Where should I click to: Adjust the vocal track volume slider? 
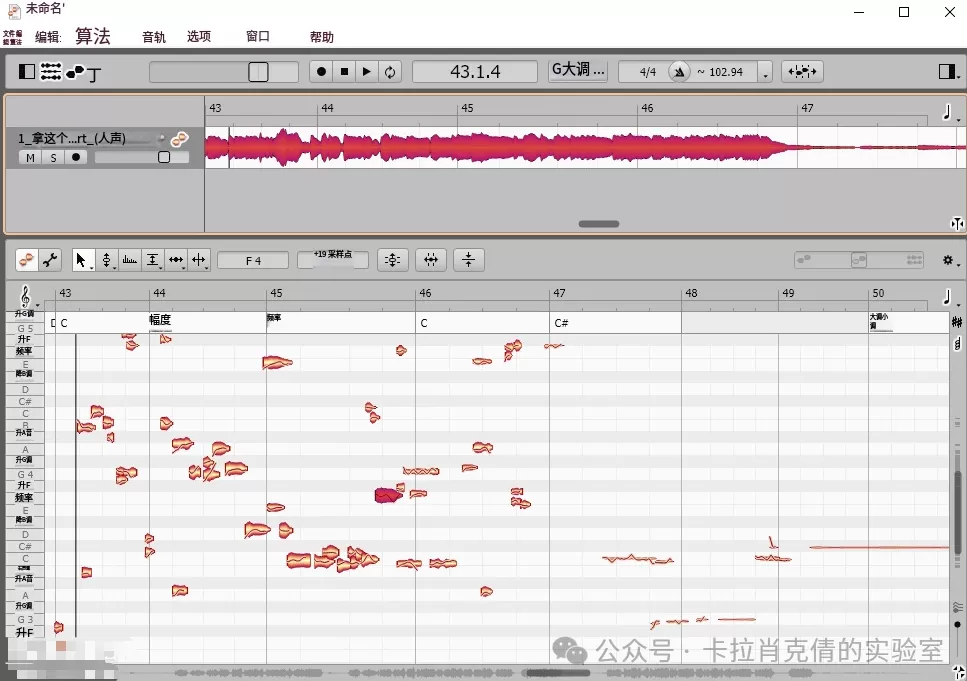pos(164,157)
